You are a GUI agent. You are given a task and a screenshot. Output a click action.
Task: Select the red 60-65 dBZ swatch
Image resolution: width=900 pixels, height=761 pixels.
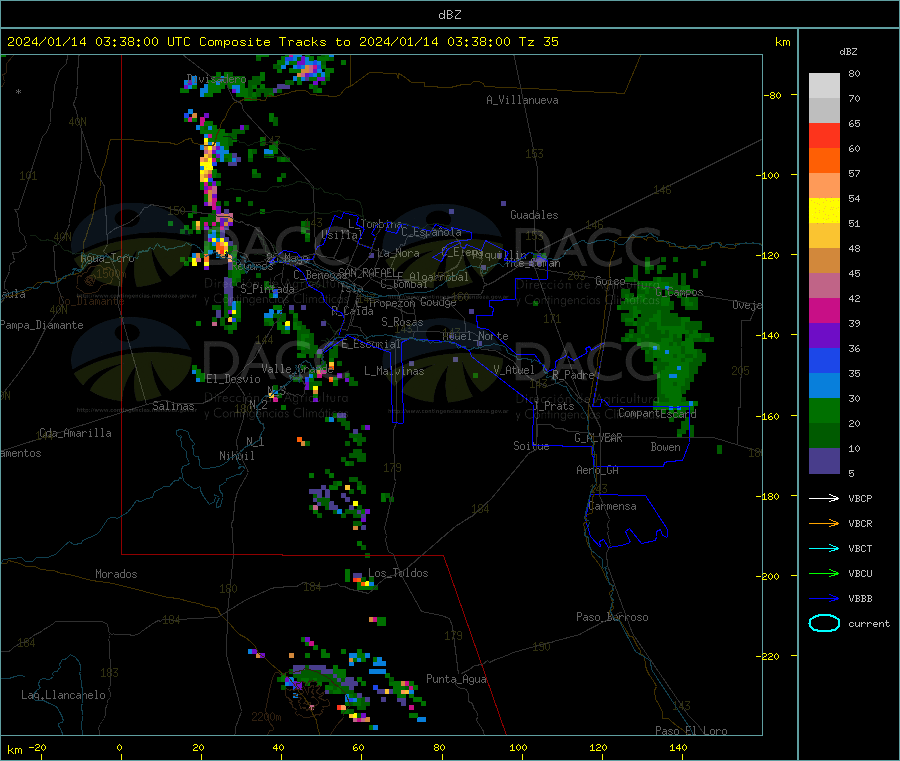(x=824, y=135)
